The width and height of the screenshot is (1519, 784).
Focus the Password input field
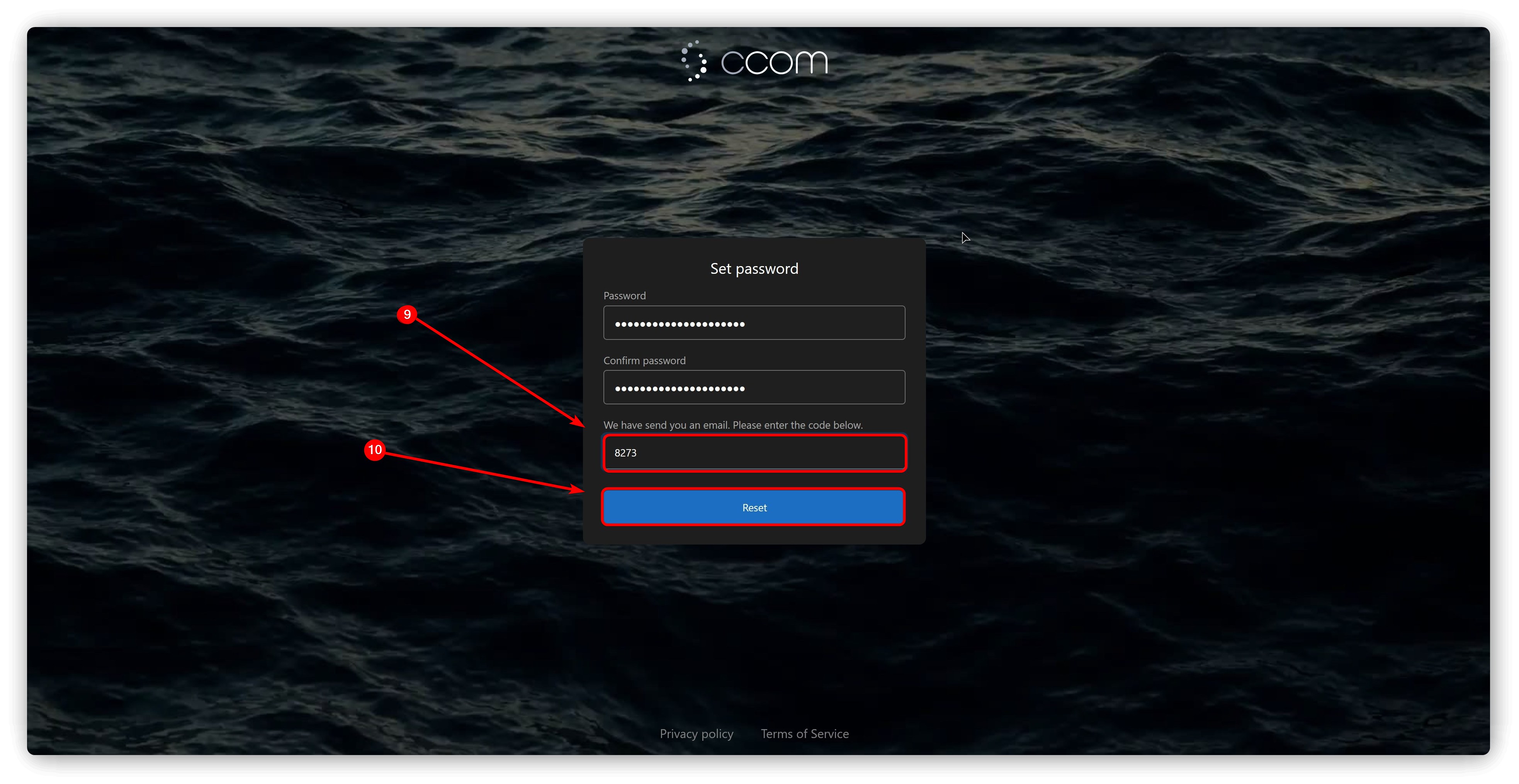click(x=754, y=322)
